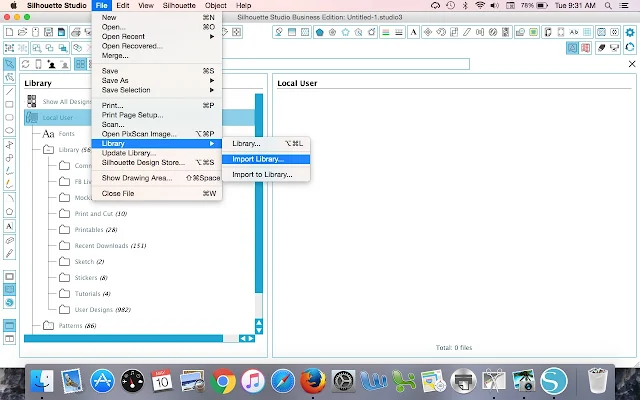This screenshot has width=640, height=400.
Task: Choose Show Drawing Area... menu entry
Action: click(157, 178)
